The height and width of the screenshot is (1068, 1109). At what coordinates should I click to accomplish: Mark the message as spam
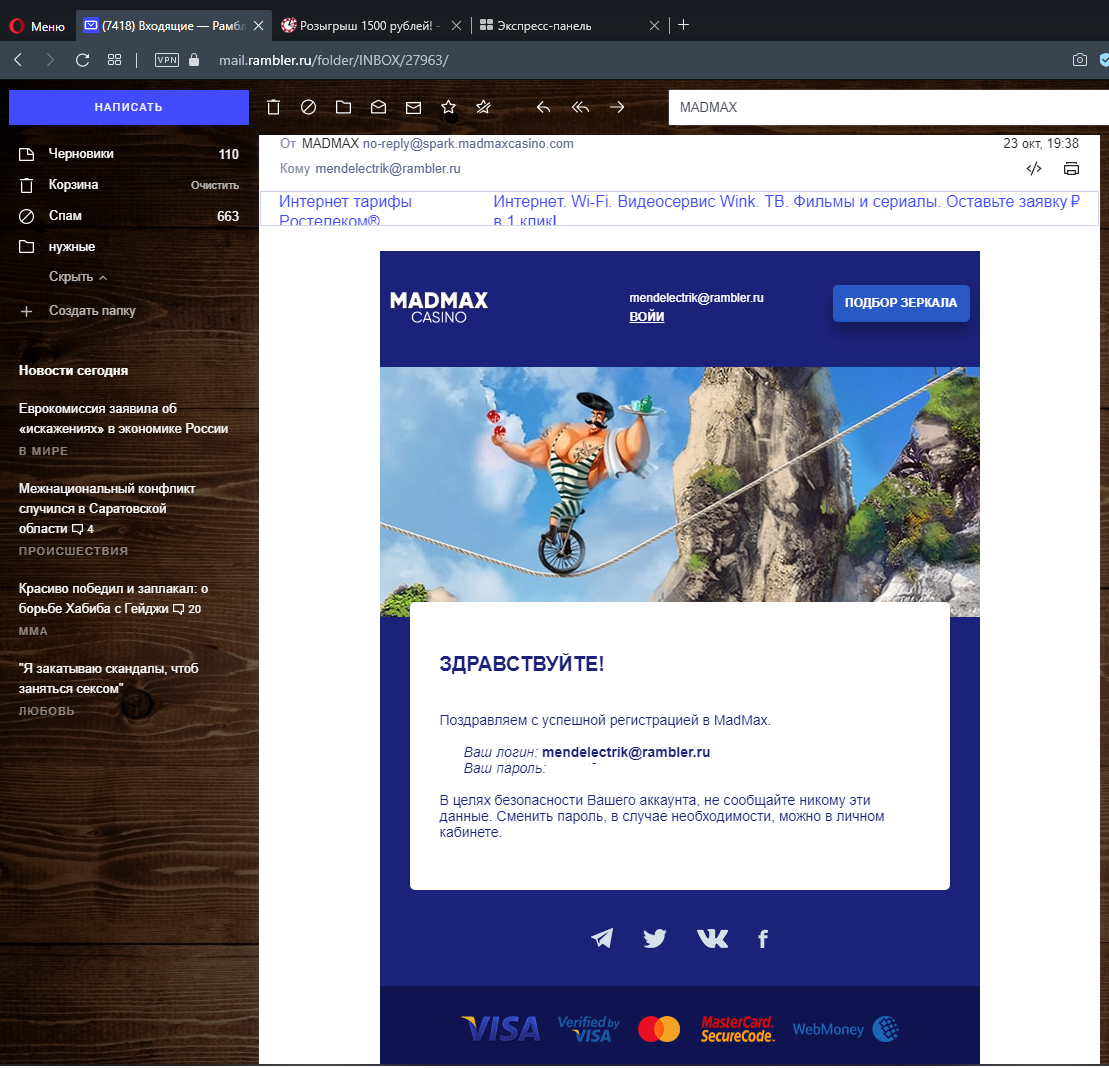308,108
